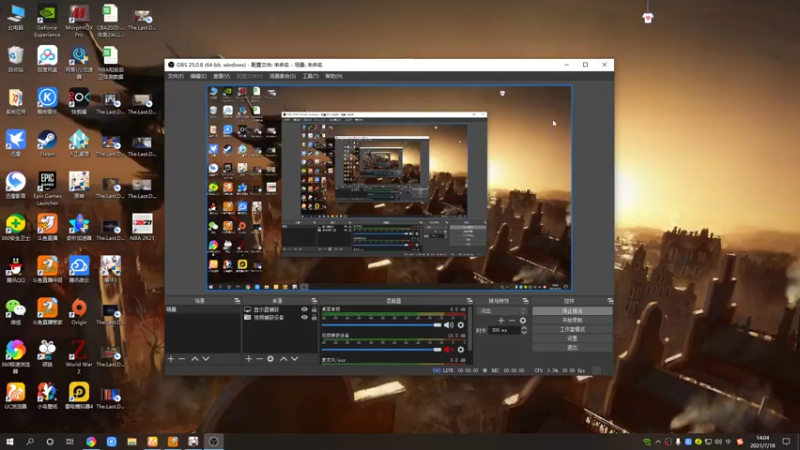Move scene up with the arrow in 场景 panel
The width and height of the screenshot is (800, 450).
[194, 359]
